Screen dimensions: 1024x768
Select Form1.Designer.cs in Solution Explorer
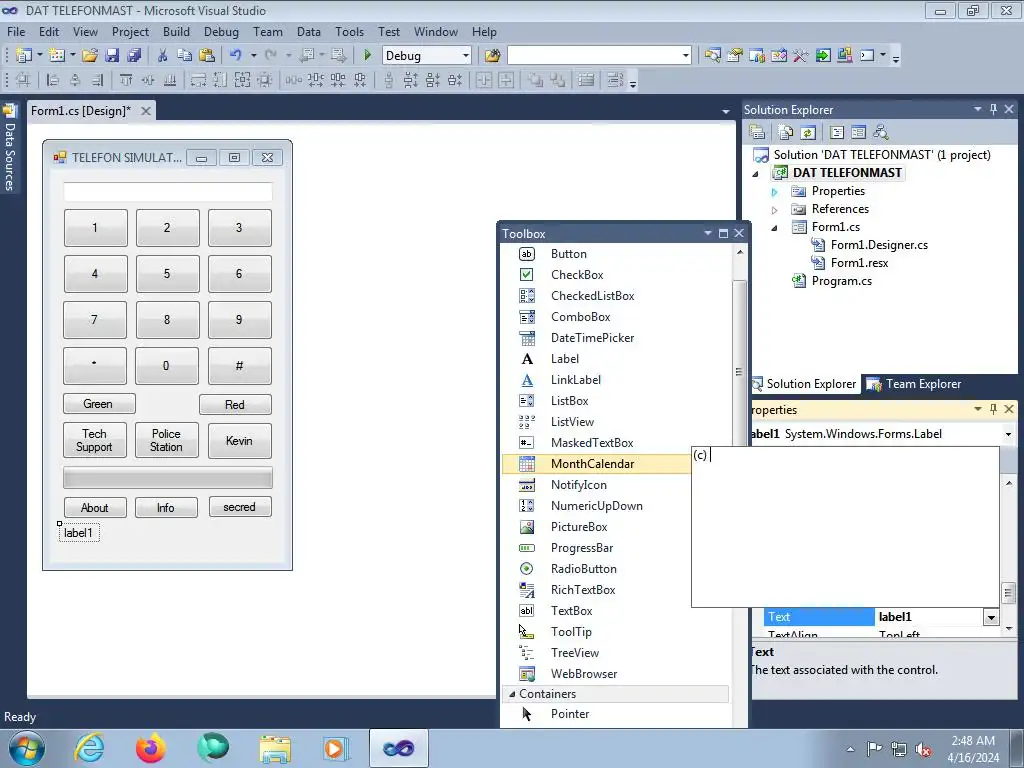tap(879, 245)
